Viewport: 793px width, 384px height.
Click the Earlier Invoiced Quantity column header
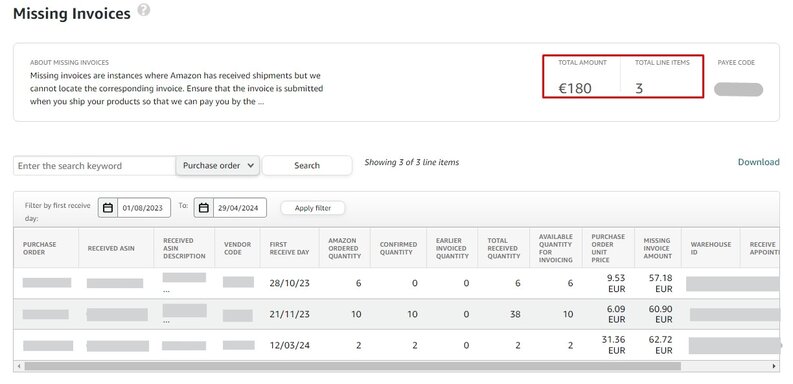pyautogui.click(x=453, y=248)
